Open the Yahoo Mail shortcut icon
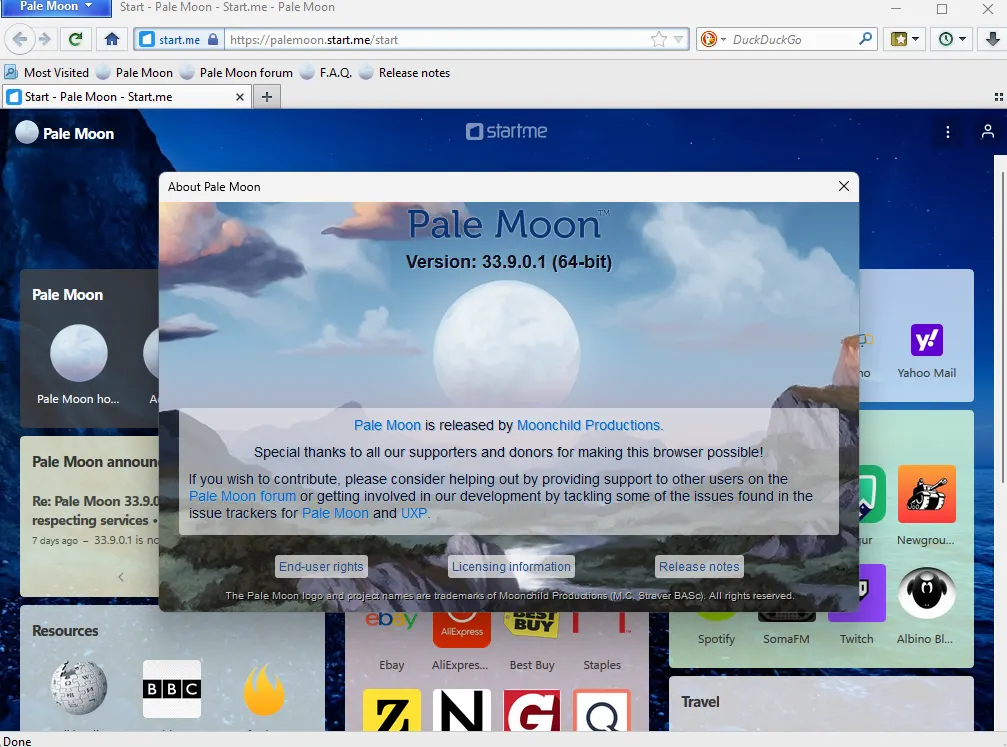 (x=926, y=341)
